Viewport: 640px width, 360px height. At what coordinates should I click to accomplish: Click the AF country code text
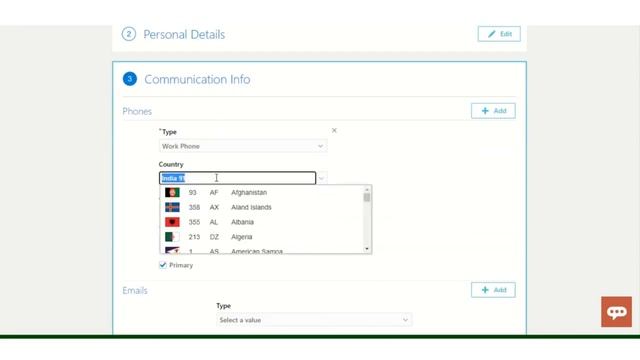click(x=214, y=192)
